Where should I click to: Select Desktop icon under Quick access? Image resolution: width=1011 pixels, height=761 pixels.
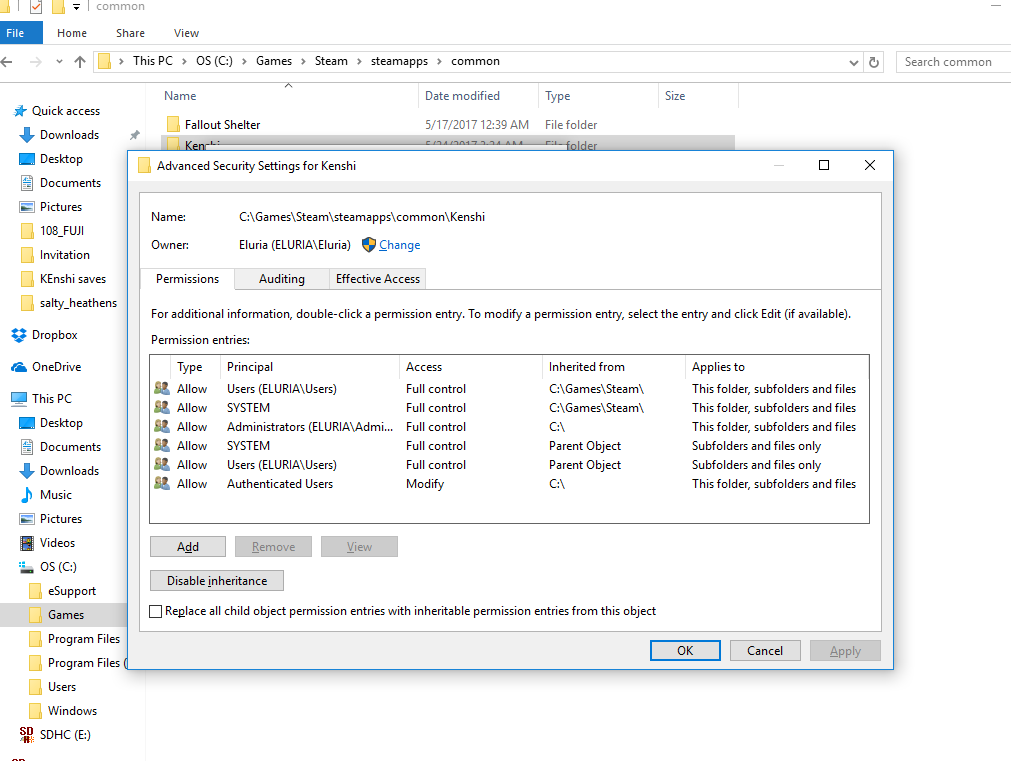point(26,159)
